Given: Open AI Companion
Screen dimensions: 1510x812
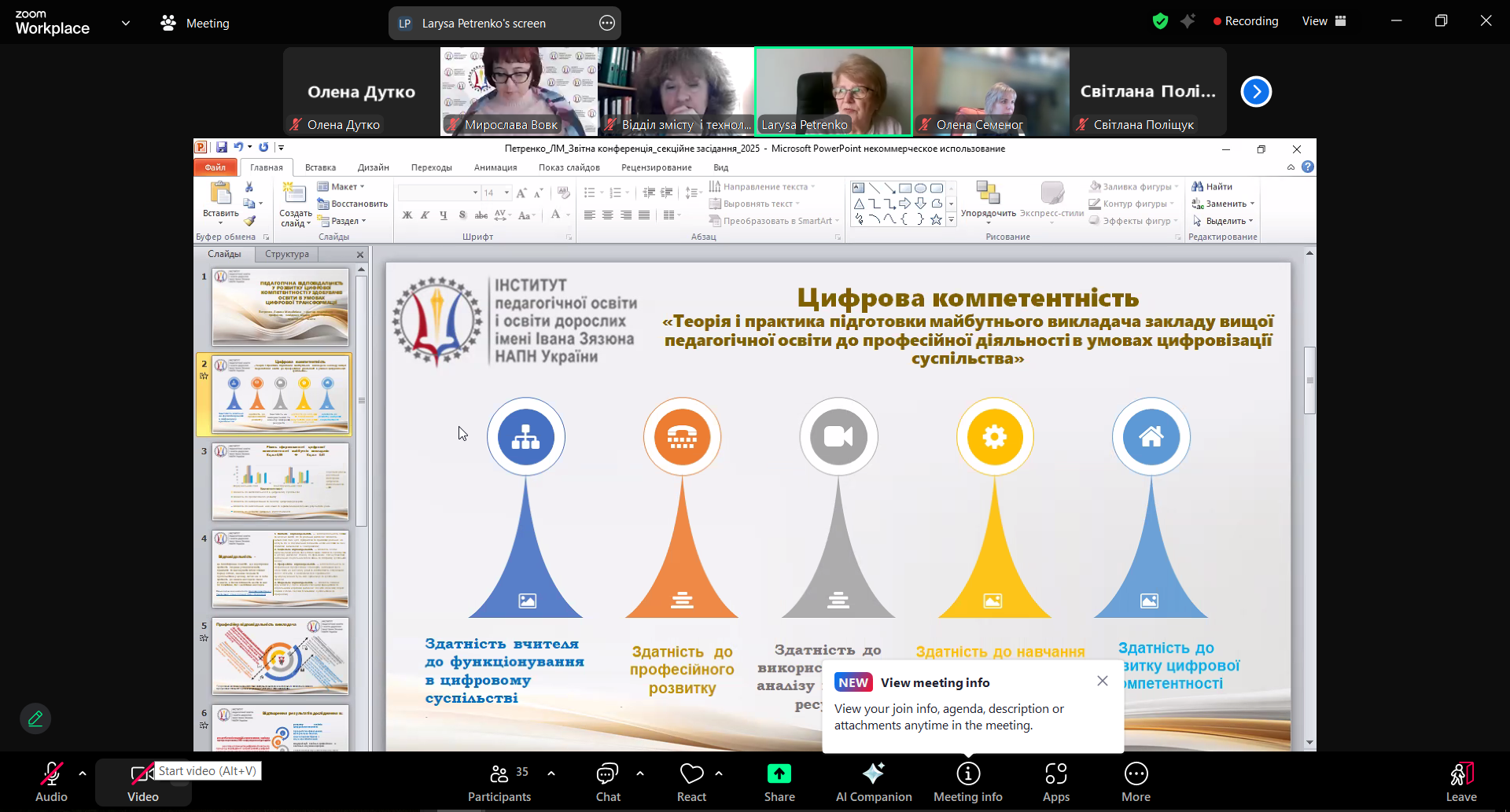Looking at the screenshot, I should 873,782.
